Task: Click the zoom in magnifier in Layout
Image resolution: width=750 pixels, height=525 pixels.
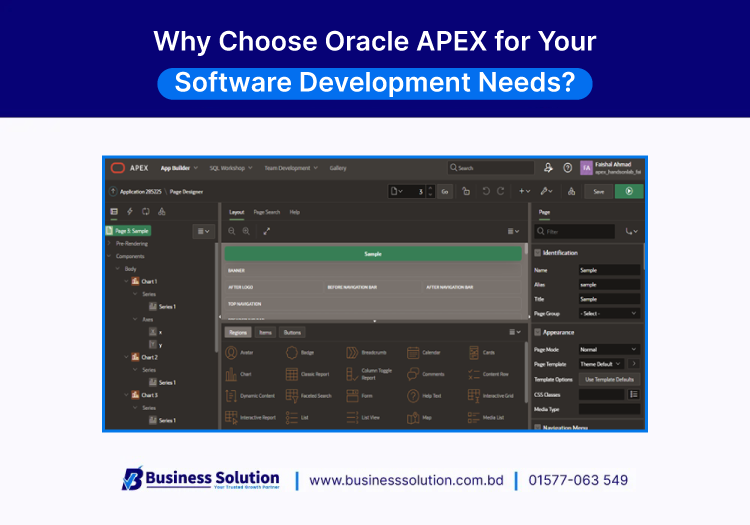Action: coord(246,231)
